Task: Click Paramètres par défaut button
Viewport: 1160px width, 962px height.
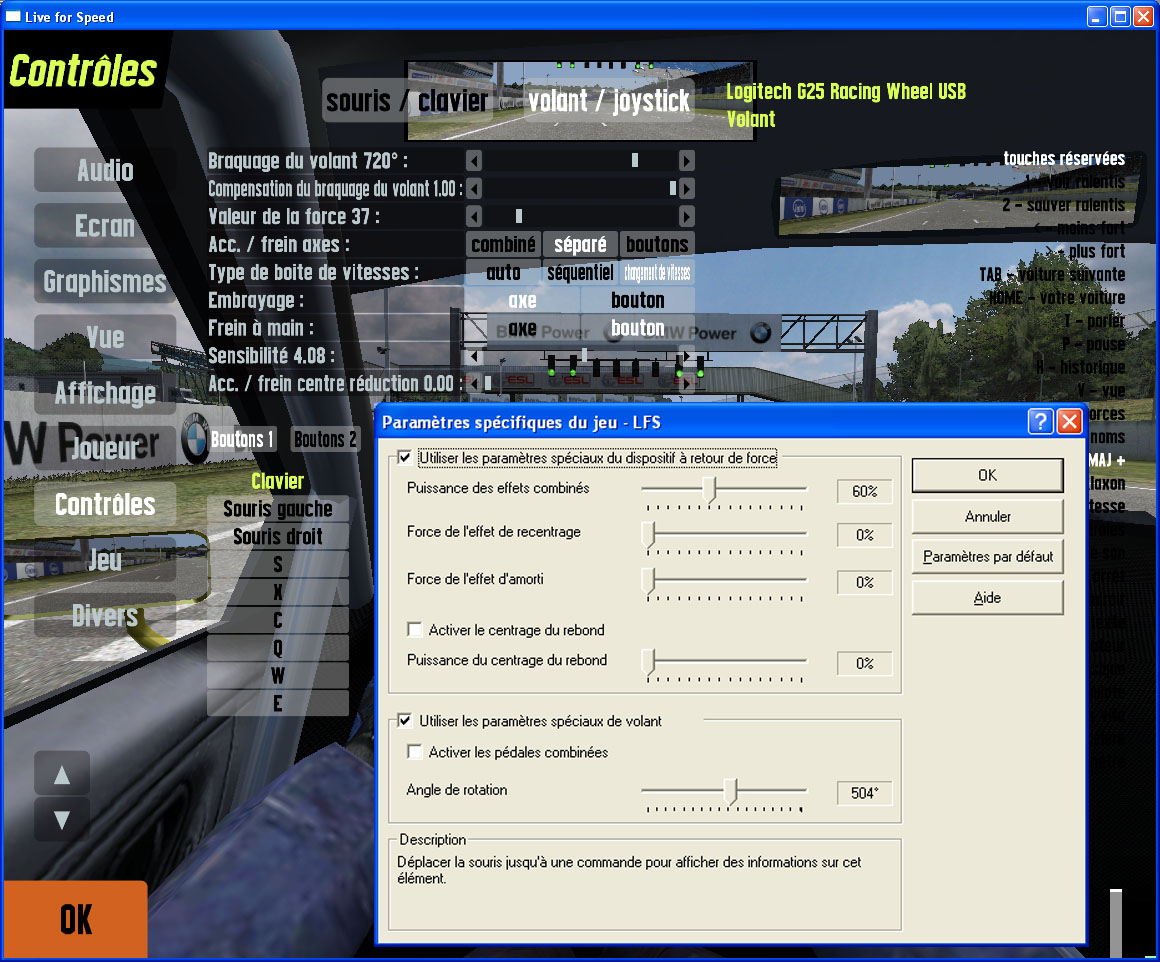Action: point(988,556)
